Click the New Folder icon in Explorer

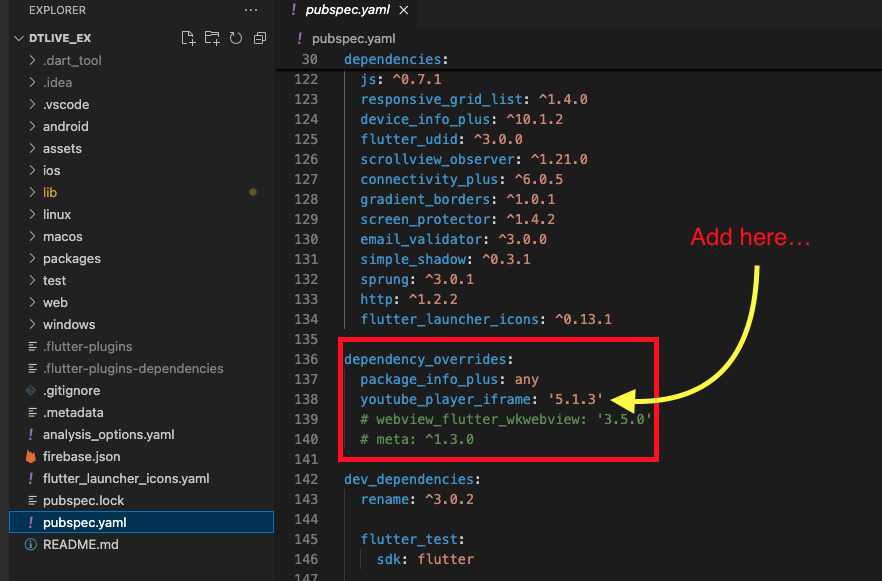pyautogui.click(x=212, y=38)
